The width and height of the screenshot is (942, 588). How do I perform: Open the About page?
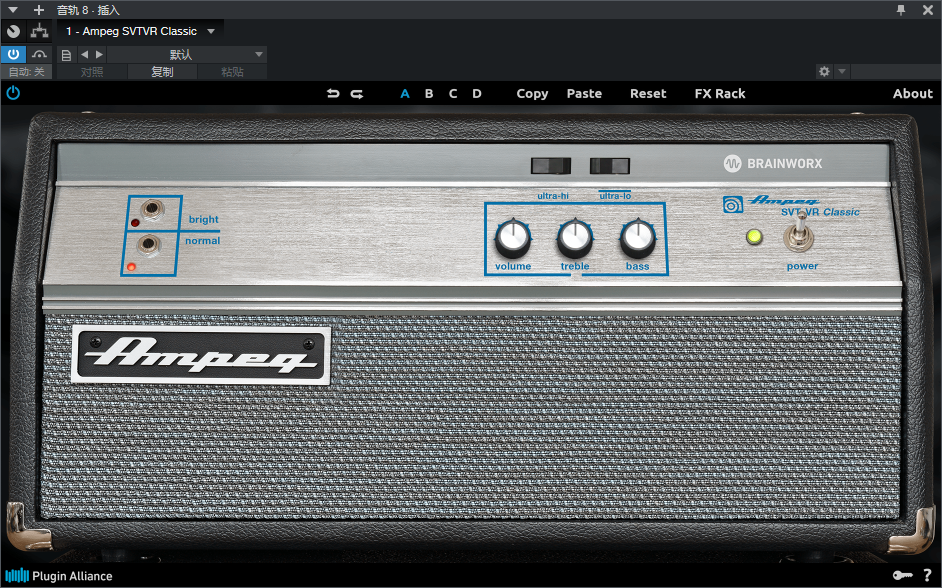(x=913, y=94)
